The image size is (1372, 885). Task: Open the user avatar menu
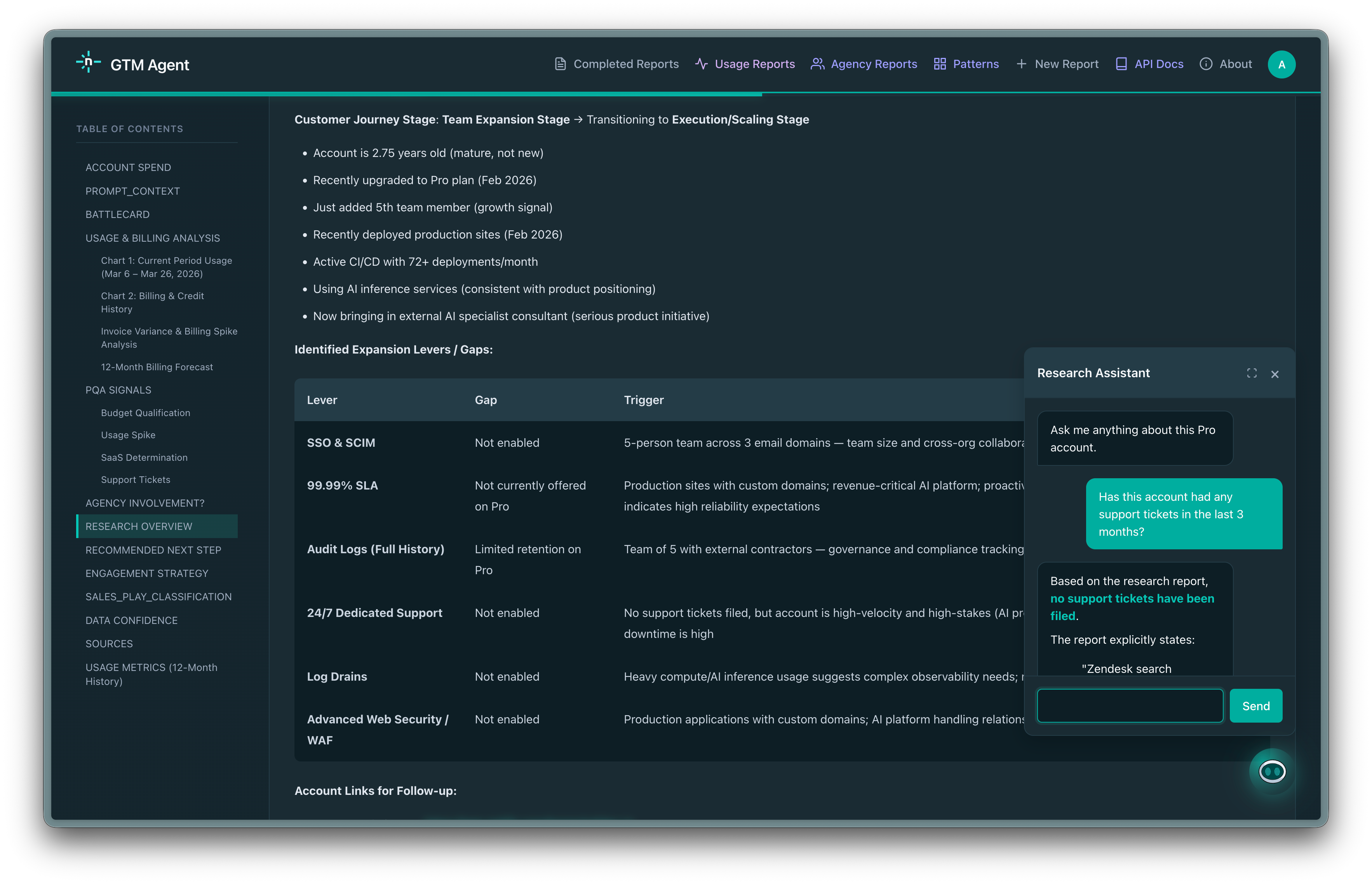(x=1281, y=64)
